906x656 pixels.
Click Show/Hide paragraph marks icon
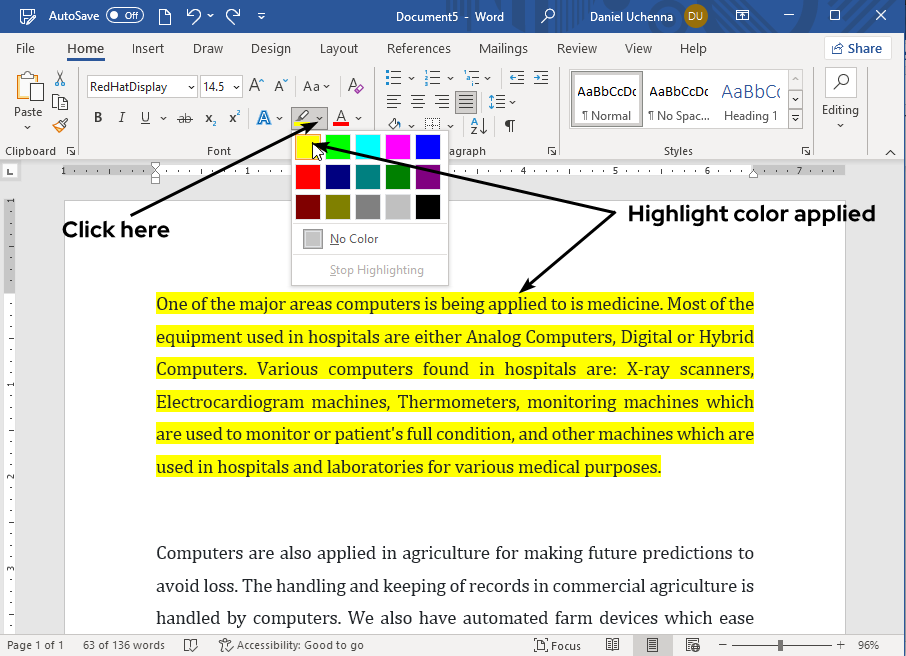tap(510, 125)
